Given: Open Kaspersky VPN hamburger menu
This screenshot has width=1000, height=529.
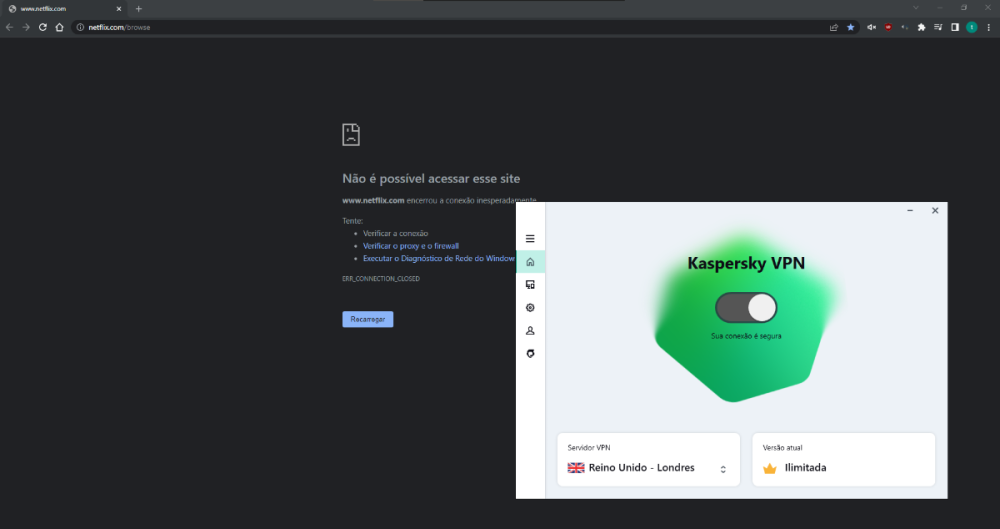Looking at the screenshot, I should pyautogui.click(x=530, y=239).
